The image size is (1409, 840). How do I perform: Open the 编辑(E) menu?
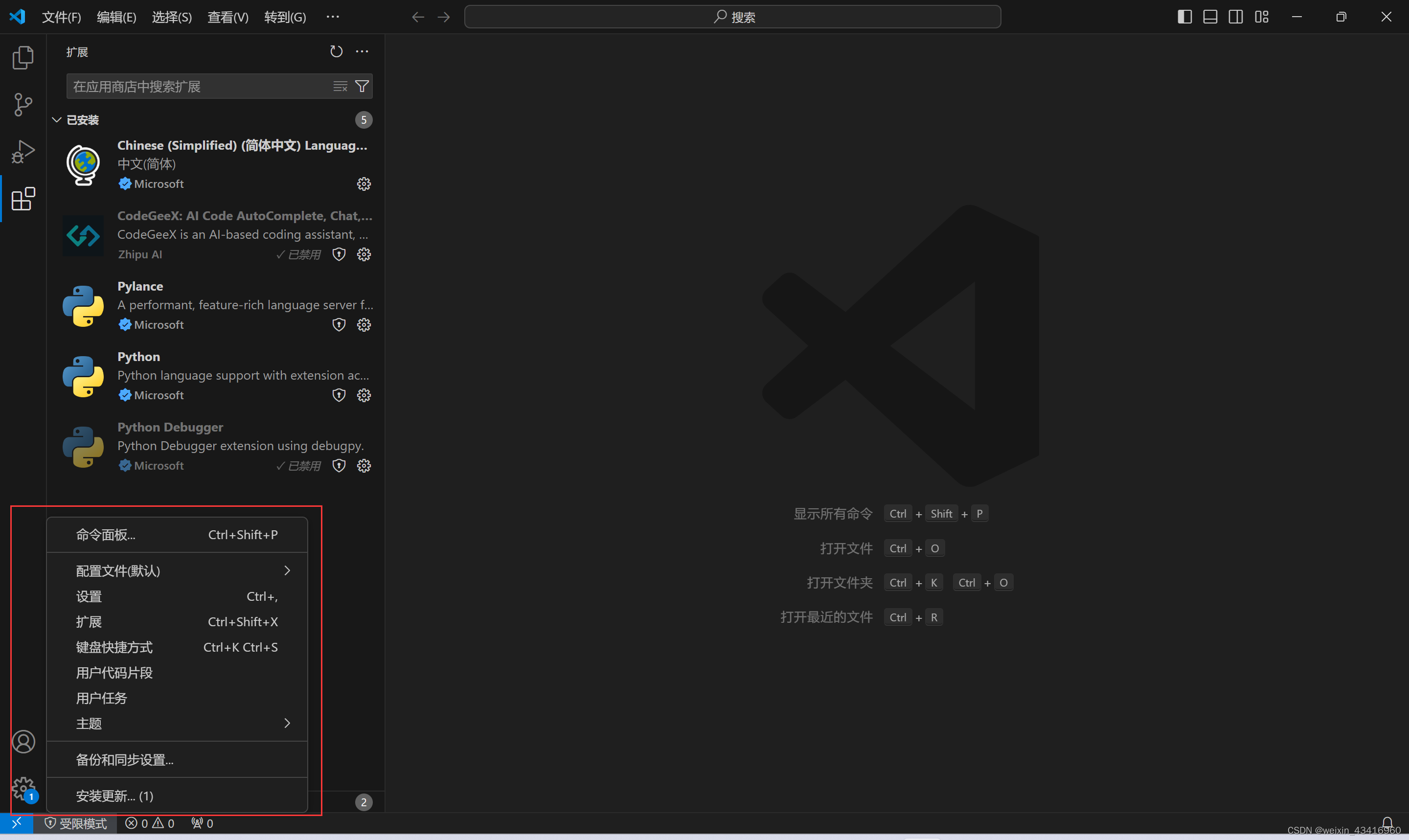[x=116, y=17]
